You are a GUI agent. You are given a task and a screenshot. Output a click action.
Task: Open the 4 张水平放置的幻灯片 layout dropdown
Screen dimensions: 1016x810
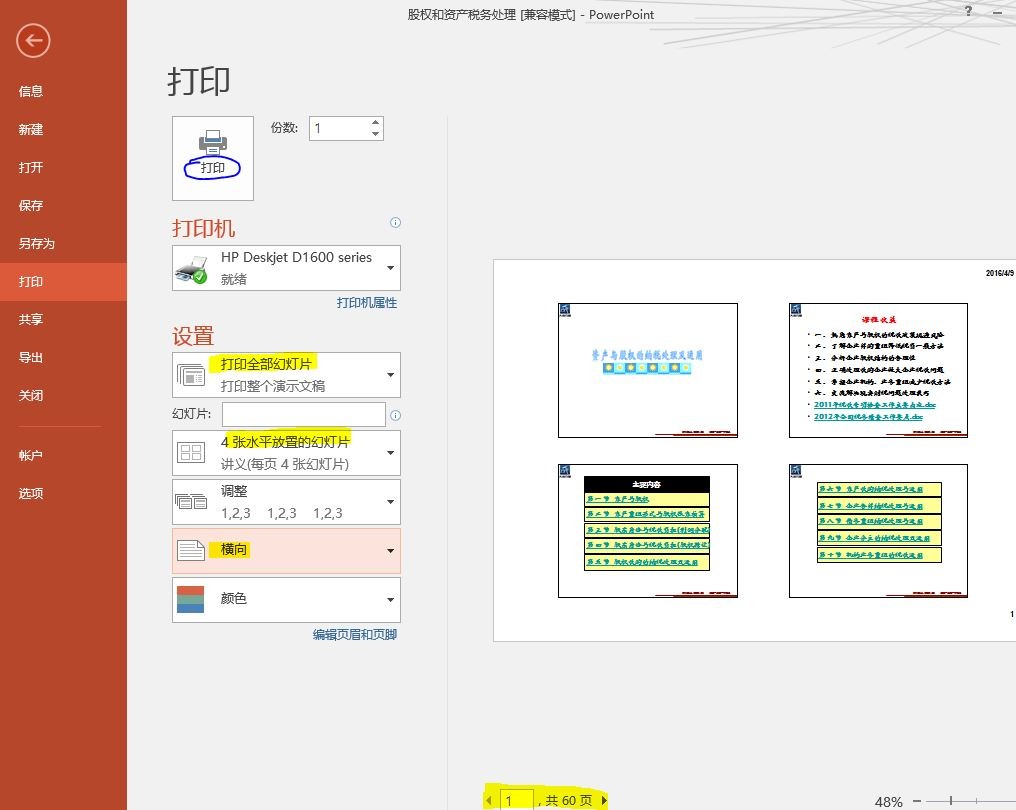click(x=286, y=452)
